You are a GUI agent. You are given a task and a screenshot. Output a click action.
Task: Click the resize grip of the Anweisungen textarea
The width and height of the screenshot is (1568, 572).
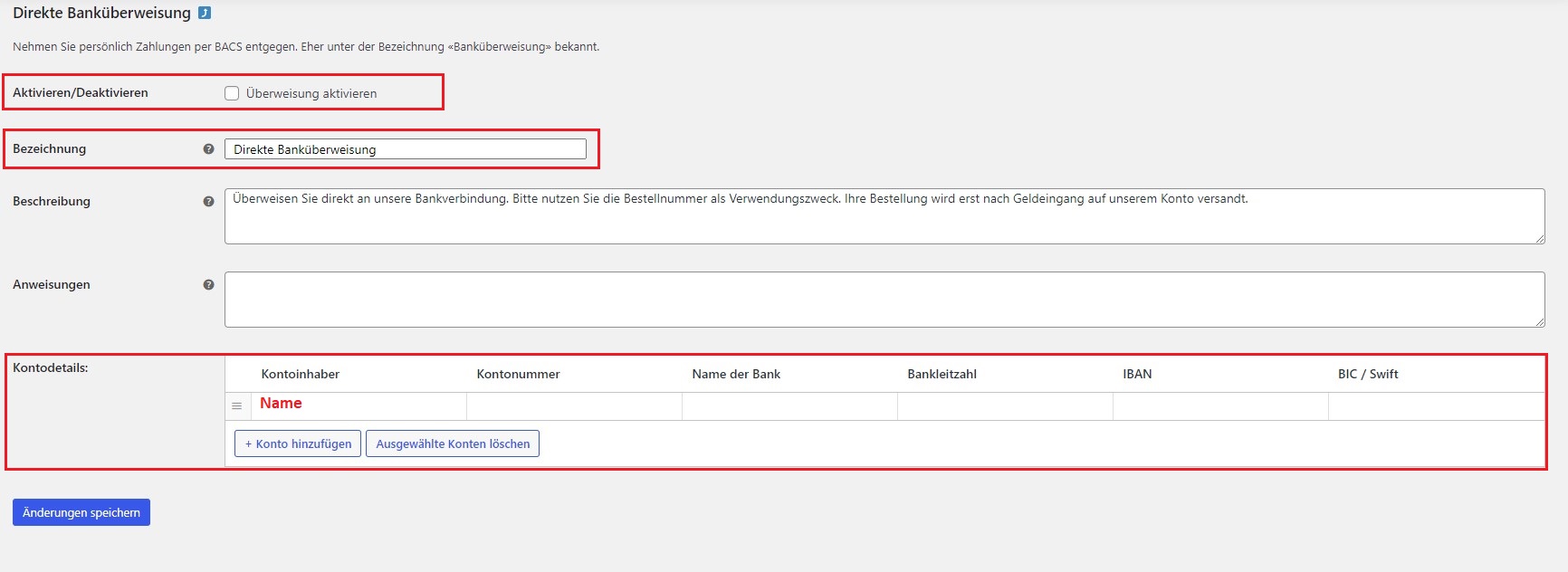pyautogui.click(x=1539, y=321)
